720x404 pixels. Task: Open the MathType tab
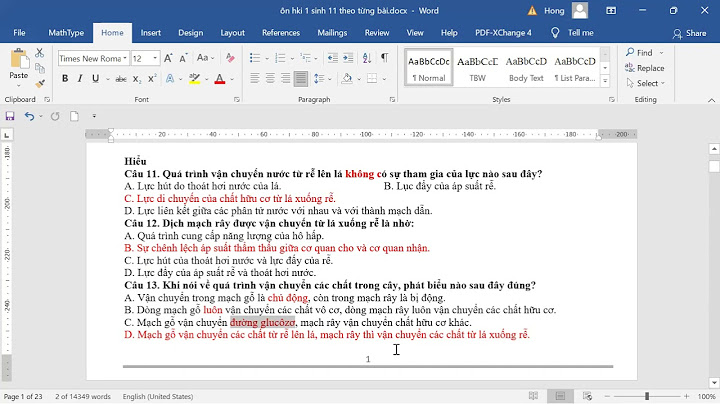(66, 33)
